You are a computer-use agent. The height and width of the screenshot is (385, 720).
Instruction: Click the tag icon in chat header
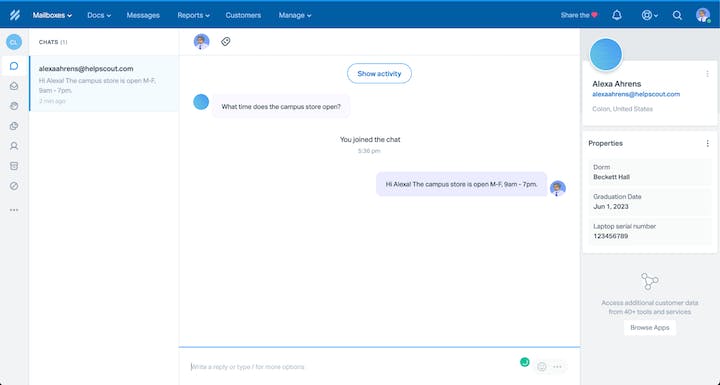pos(225,41)
